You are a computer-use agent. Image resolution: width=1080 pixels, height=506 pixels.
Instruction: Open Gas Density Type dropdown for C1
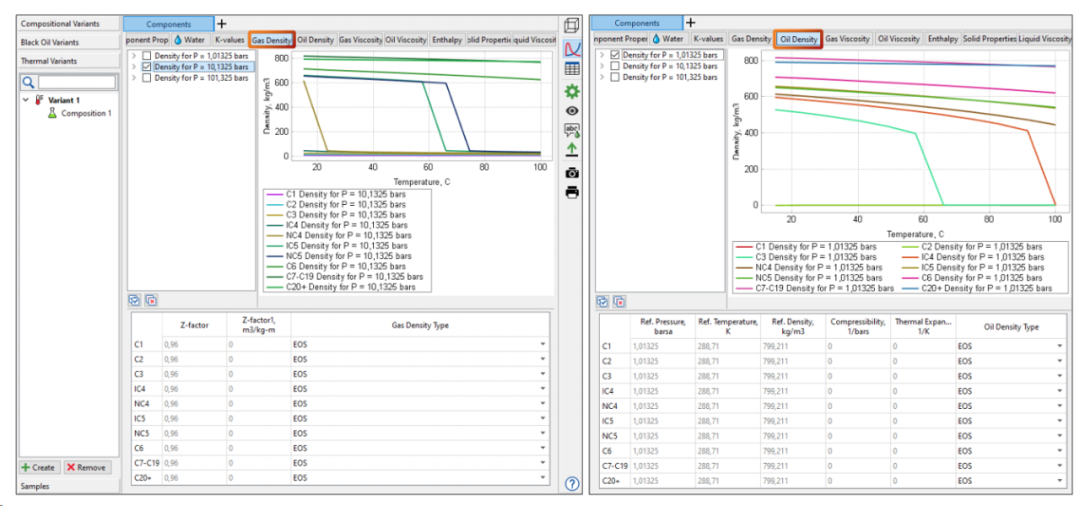542,345
